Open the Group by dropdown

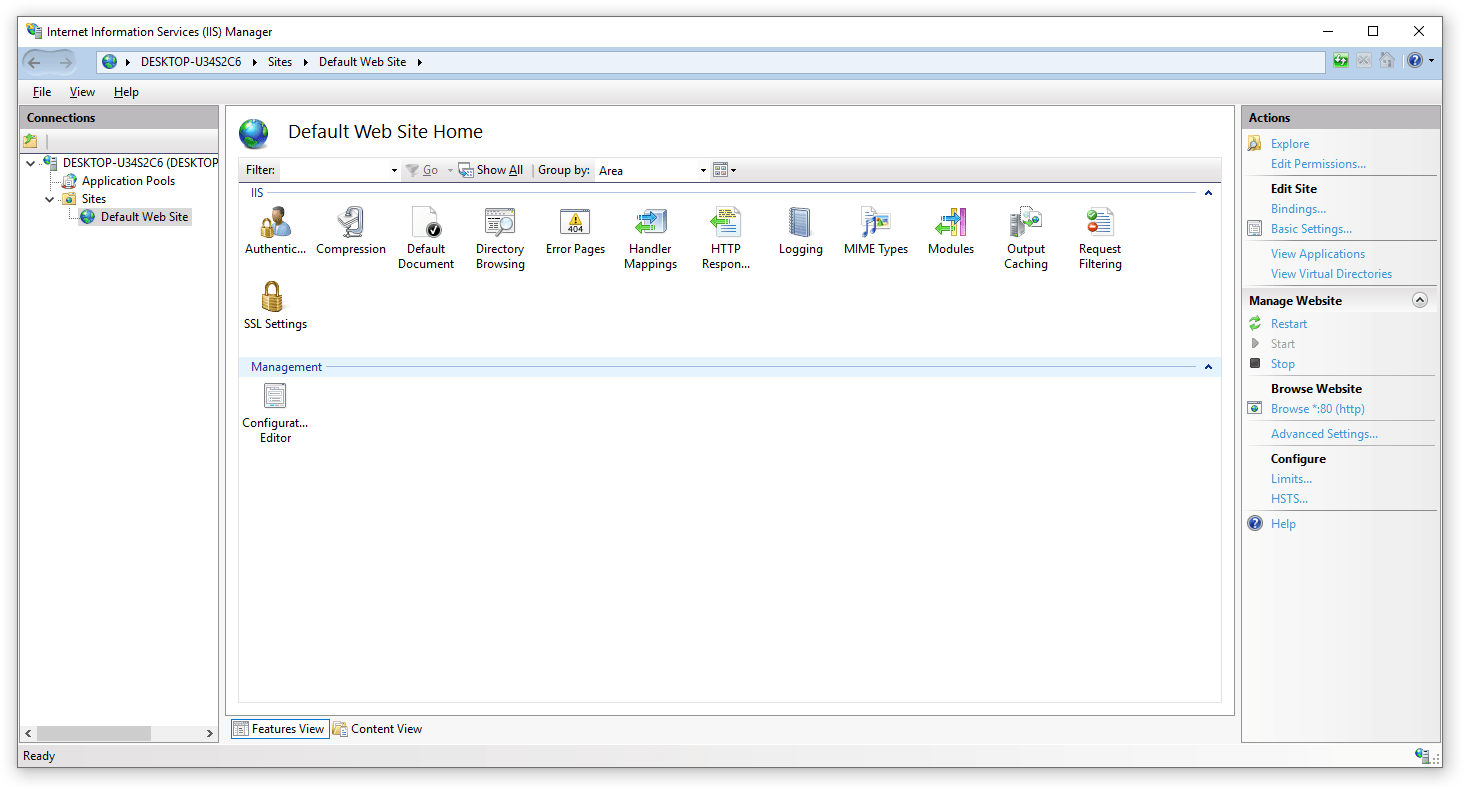[703, 171]
